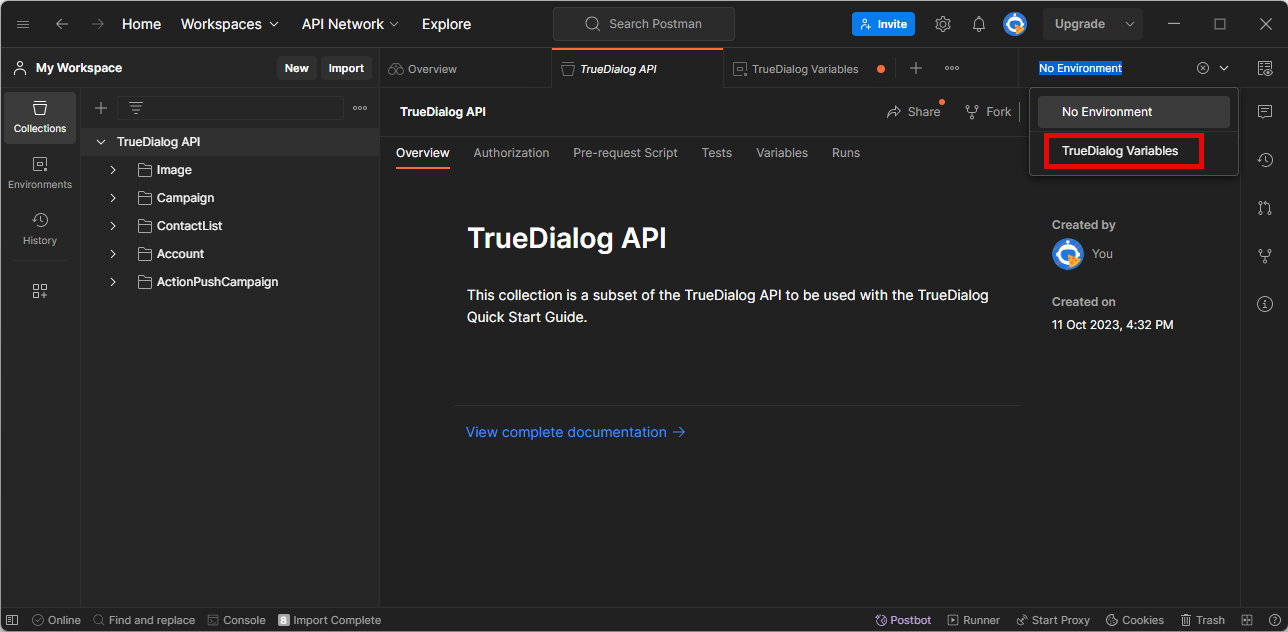This screenshot has width=1288, height=632.
Task: Toggle the sidebar from status bar icon
Action: point(13,620)
